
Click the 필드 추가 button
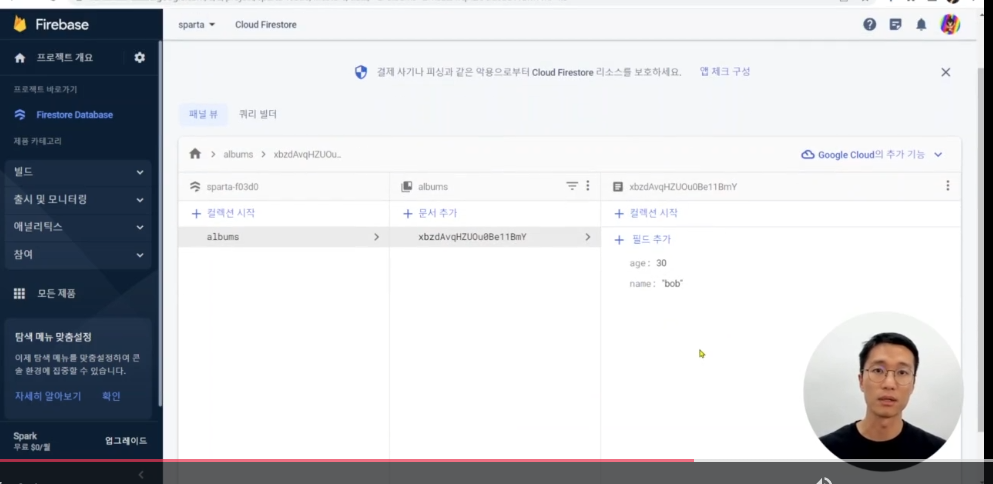click(x=643, y=240)
